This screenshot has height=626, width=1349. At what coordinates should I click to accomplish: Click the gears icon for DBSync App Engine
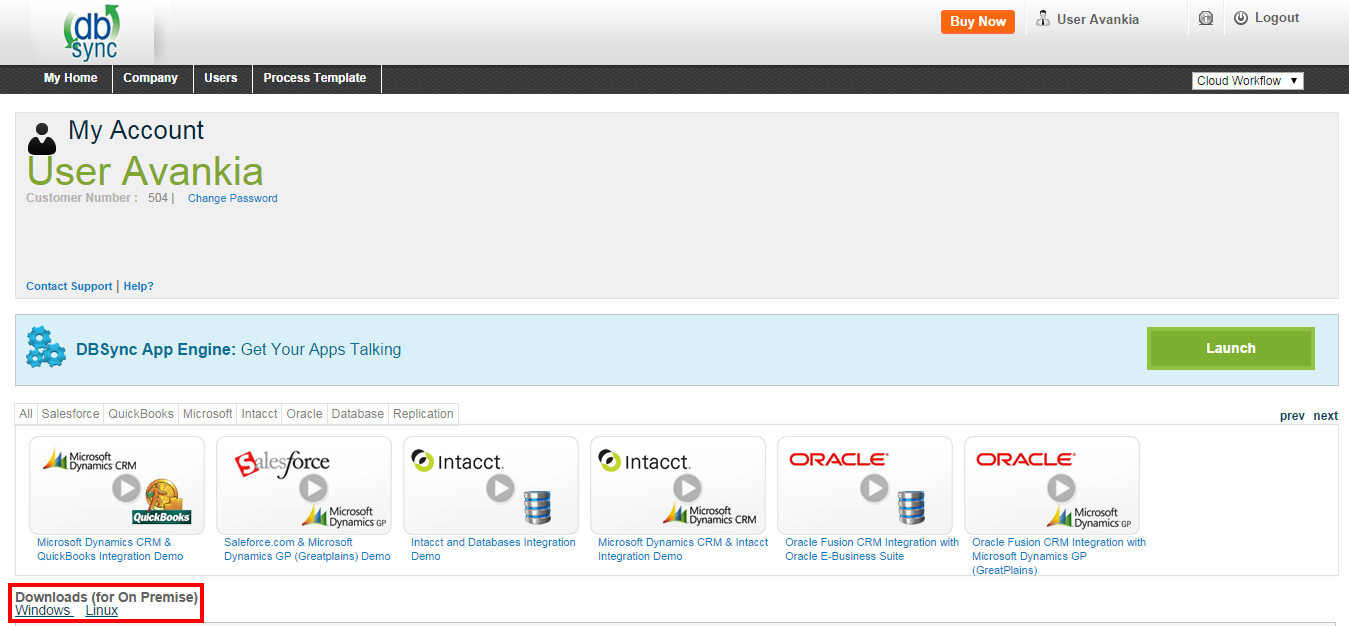45,348
